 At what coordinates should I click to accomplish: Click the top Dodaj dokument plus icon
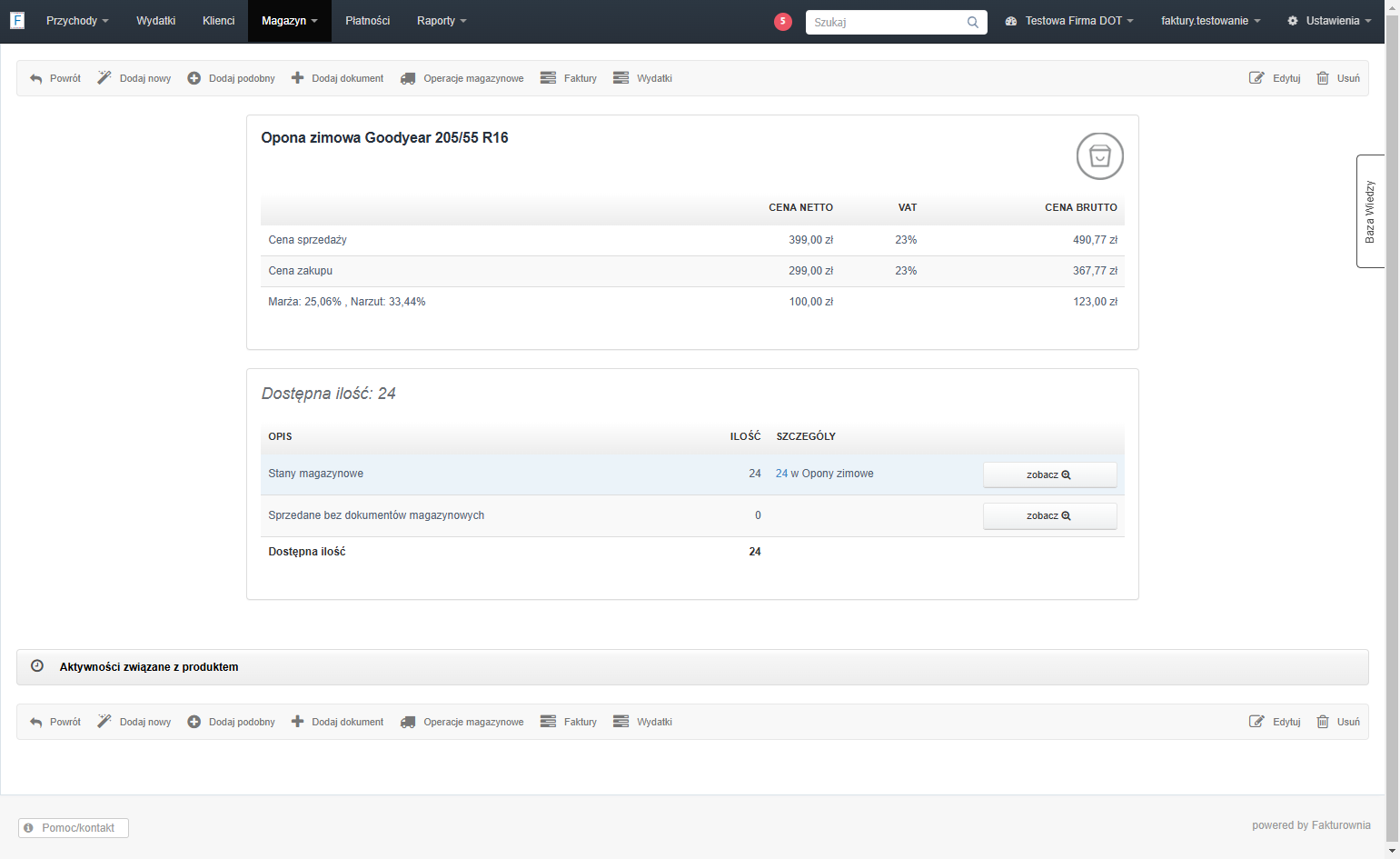pyautogui.click(x=297, y=78)
